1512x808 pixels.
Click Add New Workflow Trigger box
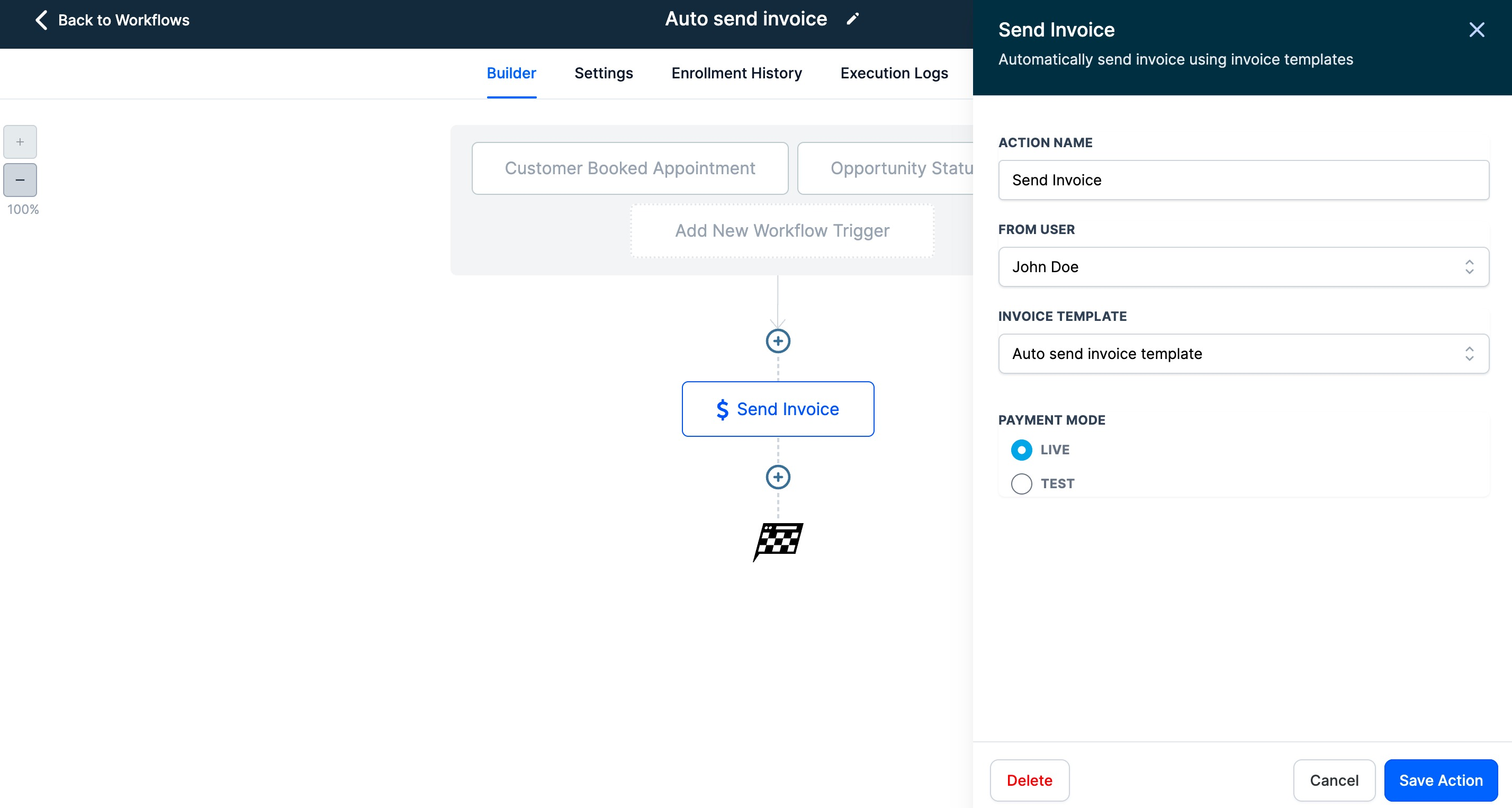(x=782, y=231)
